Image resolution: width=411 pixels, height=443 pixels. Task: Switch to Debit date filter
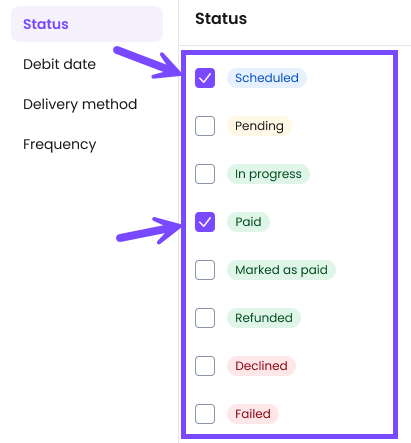point(59,64)
